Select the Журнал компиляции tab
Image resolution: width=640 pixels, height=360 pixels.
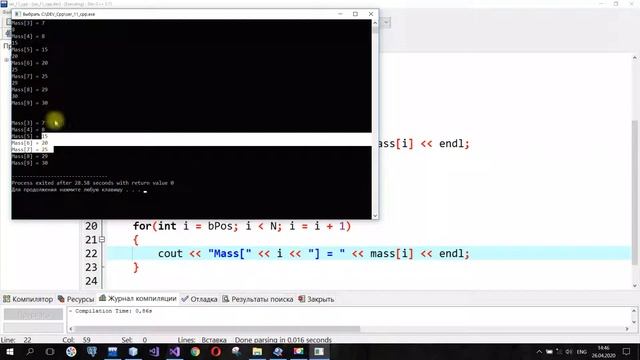point(138,299)
